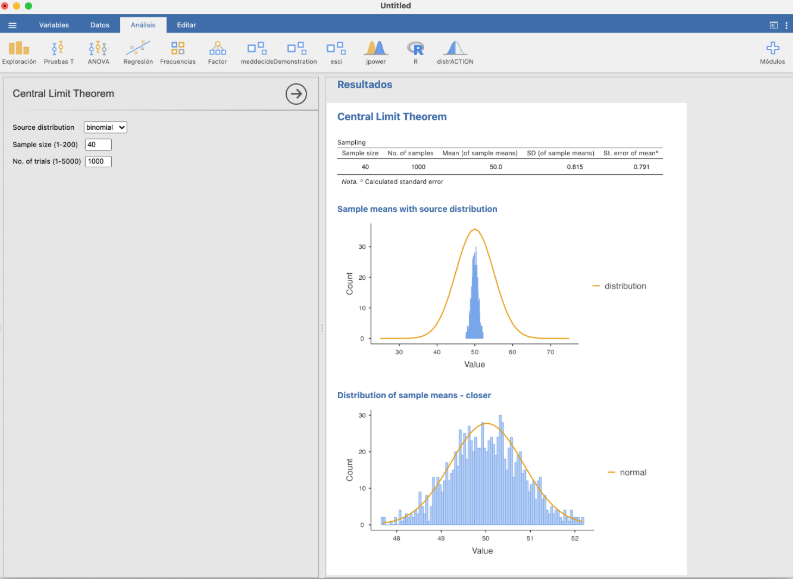Open the Frecuencias analysis menu
This screenshot has width=793, height=579.
pyautogui.click(x=178, y=53)
